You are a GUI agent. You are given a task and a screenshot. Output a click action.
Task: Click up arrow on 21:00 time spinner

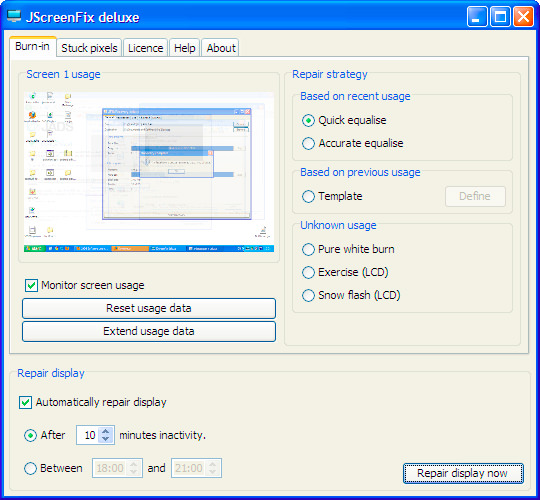pos(213,464)
